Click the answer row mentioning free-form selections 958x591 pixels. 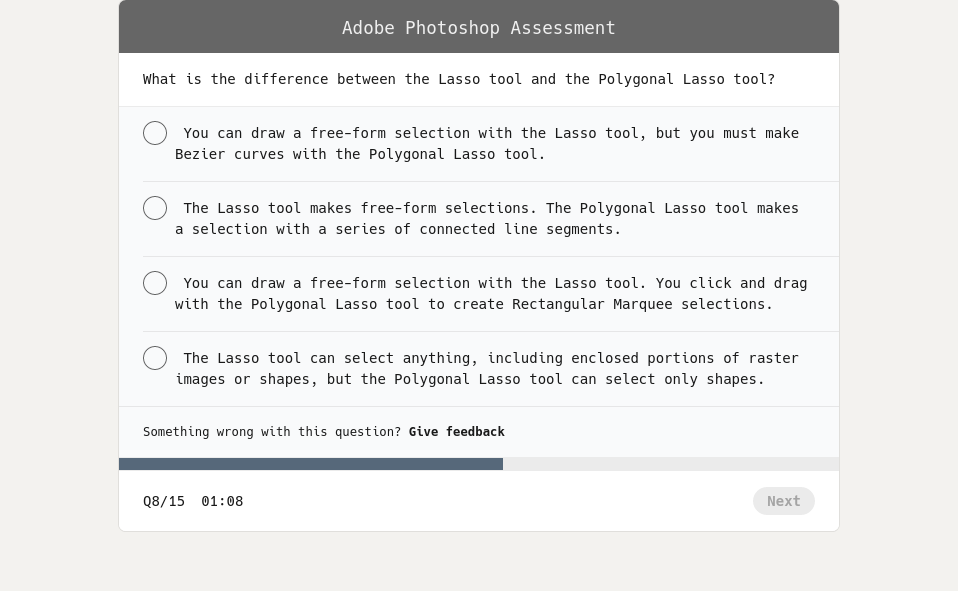click(487, 218)
